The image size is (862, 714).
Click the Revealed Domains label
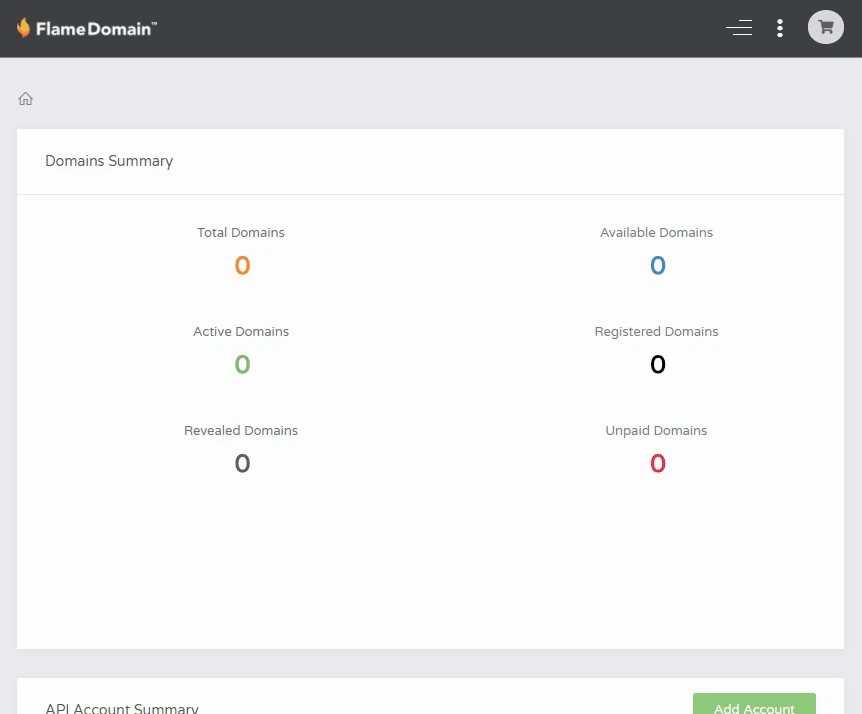click(241, 430)
